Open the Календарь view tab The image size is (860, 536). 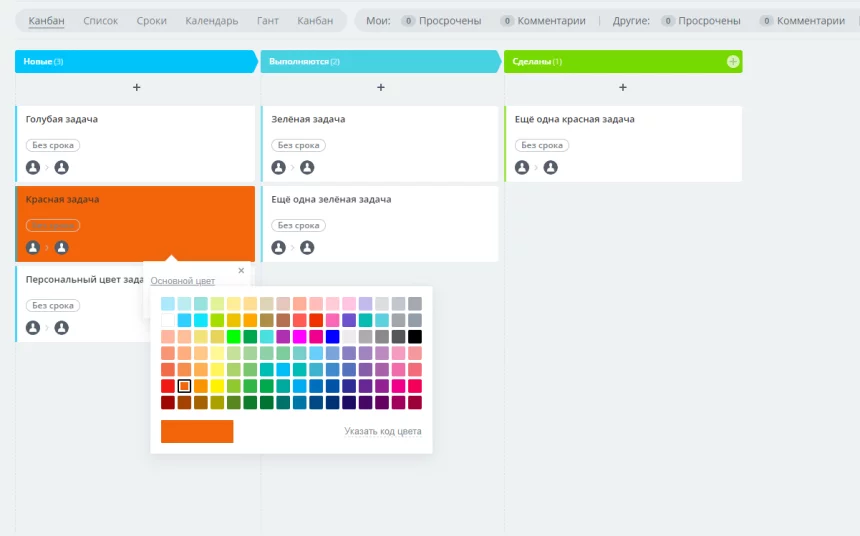211,21
